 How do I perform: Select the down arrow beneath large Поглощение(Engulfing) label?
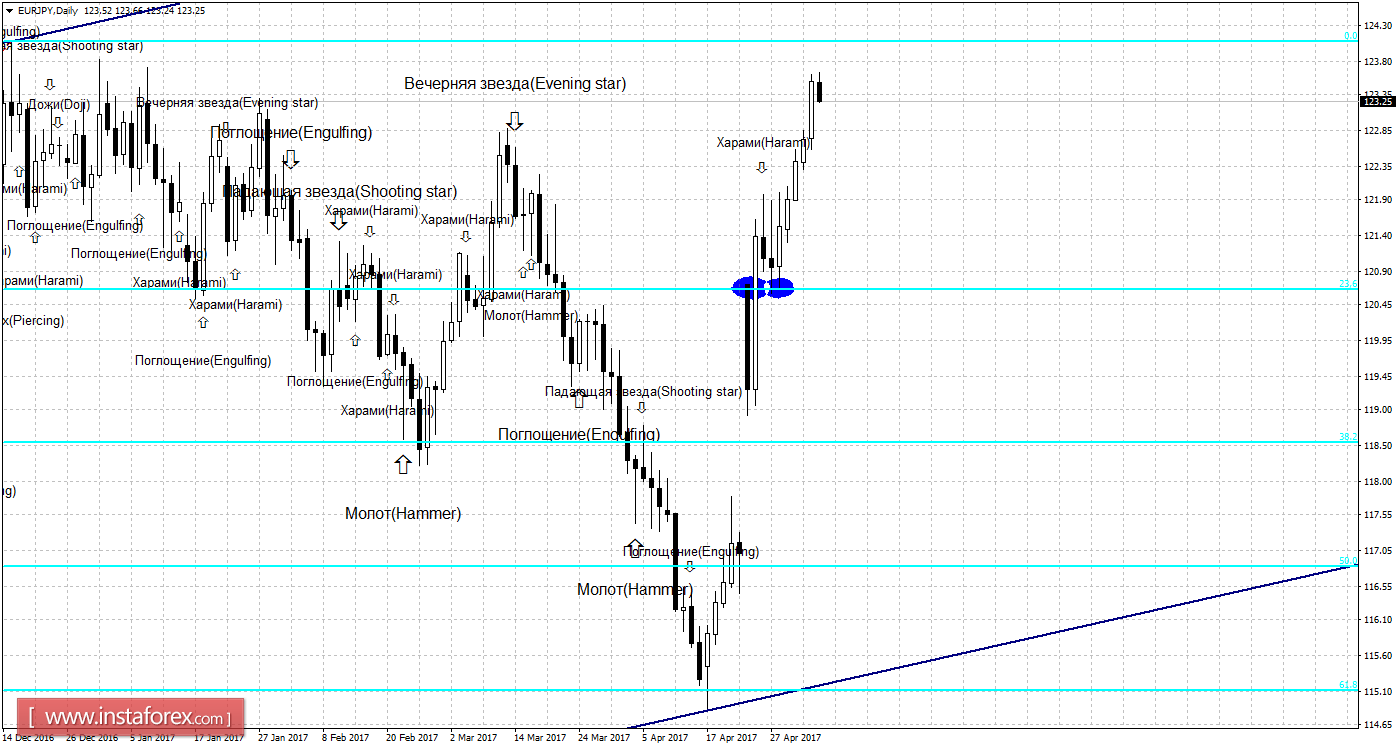[x=290, y=158]
